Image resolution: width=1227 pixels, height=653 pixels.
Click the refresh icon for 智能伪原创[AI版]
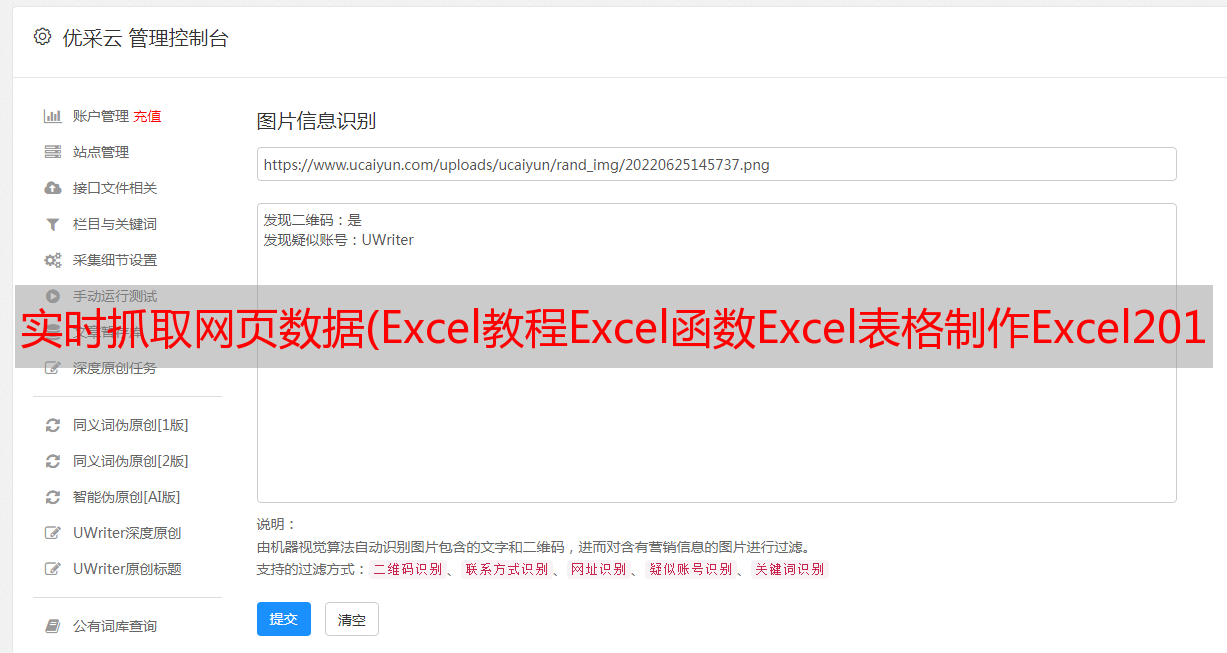pyautogui.click(x=53, y=497)
